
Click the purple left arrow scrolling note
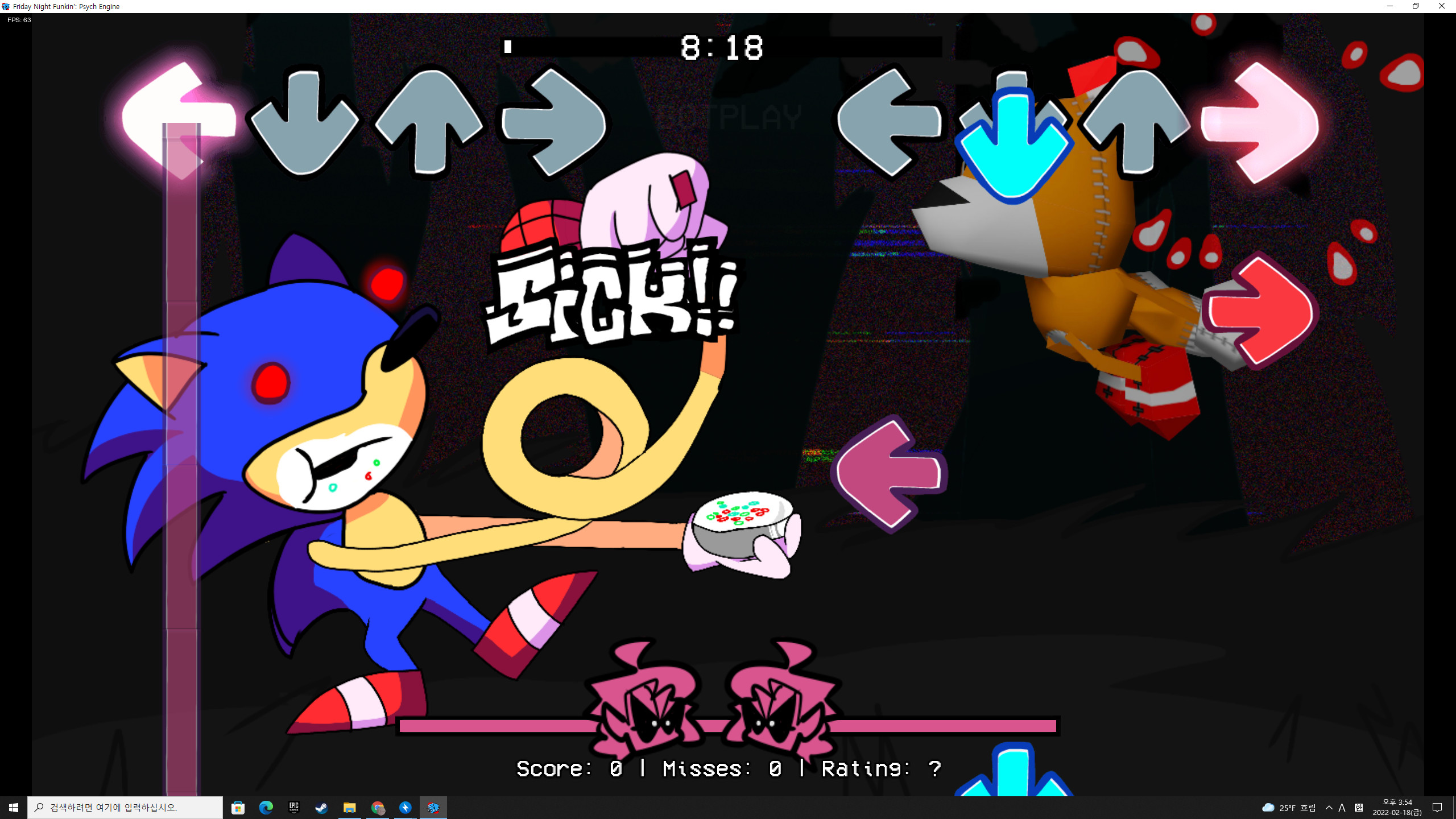pyautogui.click(x=890, y=474)
